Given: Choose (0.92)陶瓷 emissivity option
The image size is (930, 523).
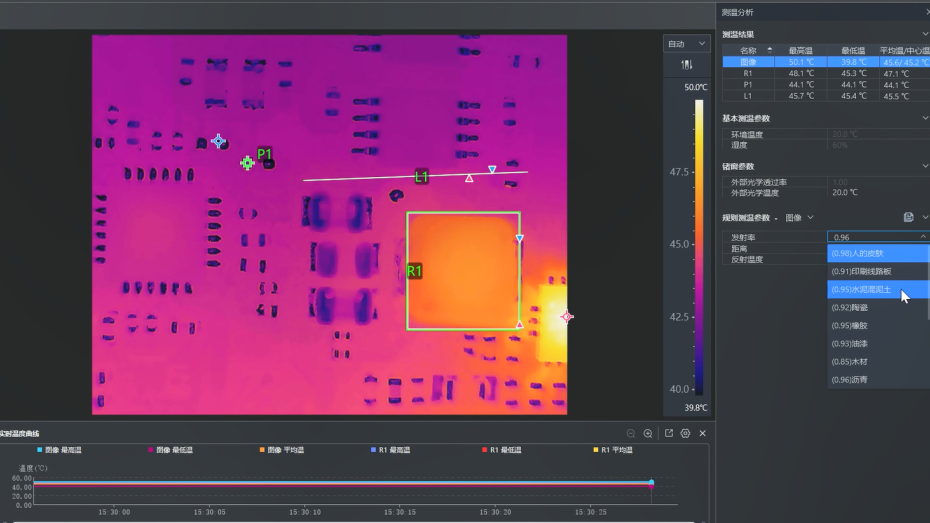Looking at the screenshot, I should (878, 307).
